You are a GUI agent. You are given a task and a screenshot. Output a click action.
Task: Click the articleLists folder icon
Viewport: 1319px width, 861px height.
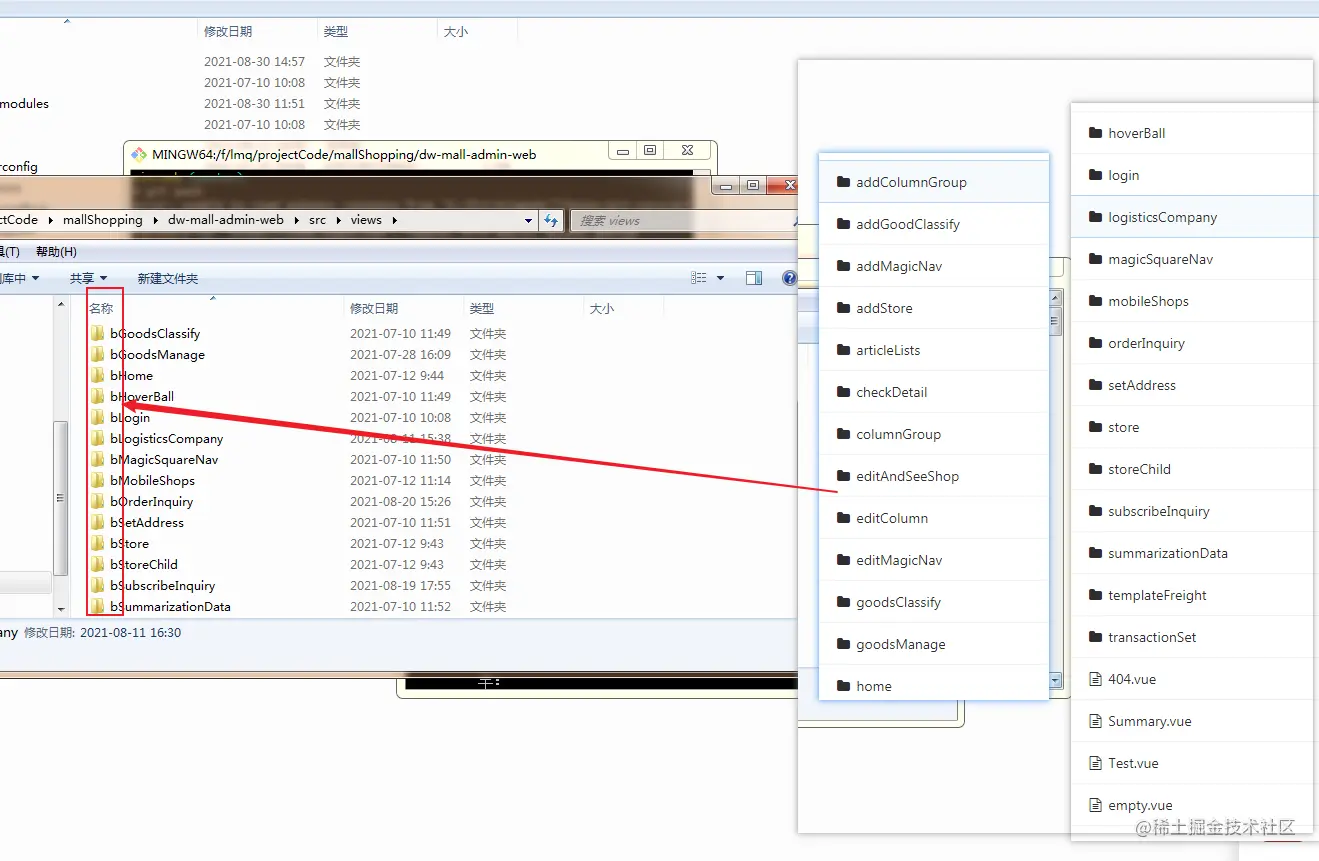click(x=842, y=351)
